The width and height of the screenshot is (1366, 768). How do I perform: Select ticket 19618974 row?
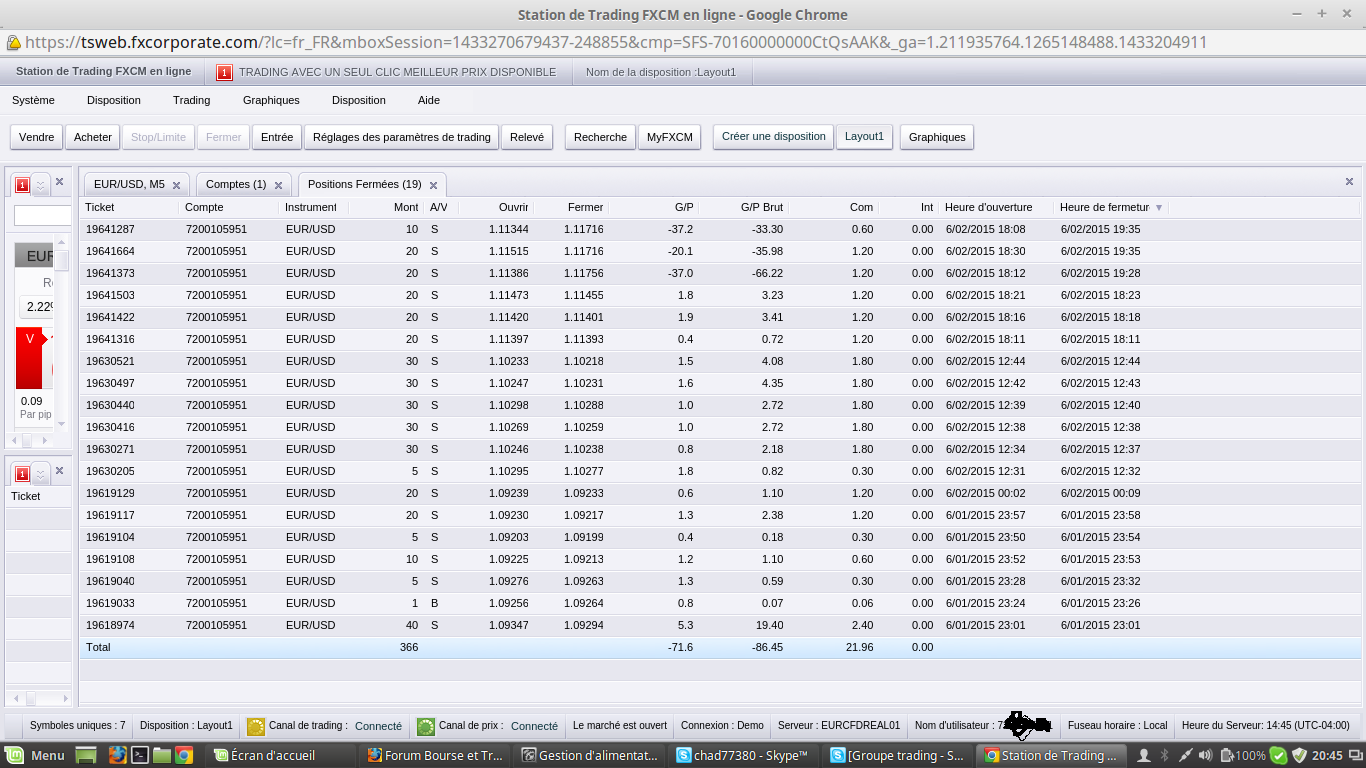720,625
